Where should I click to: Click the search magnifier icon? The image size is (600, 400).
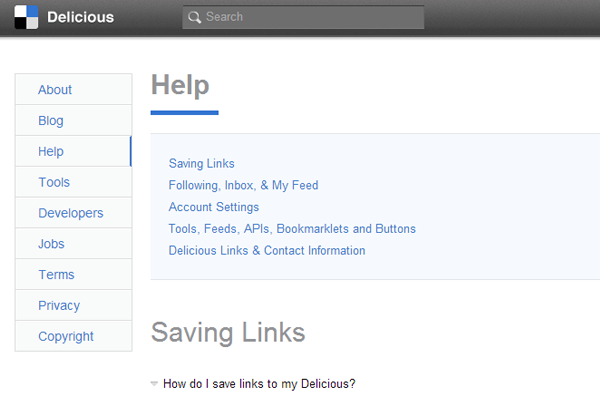194,17
